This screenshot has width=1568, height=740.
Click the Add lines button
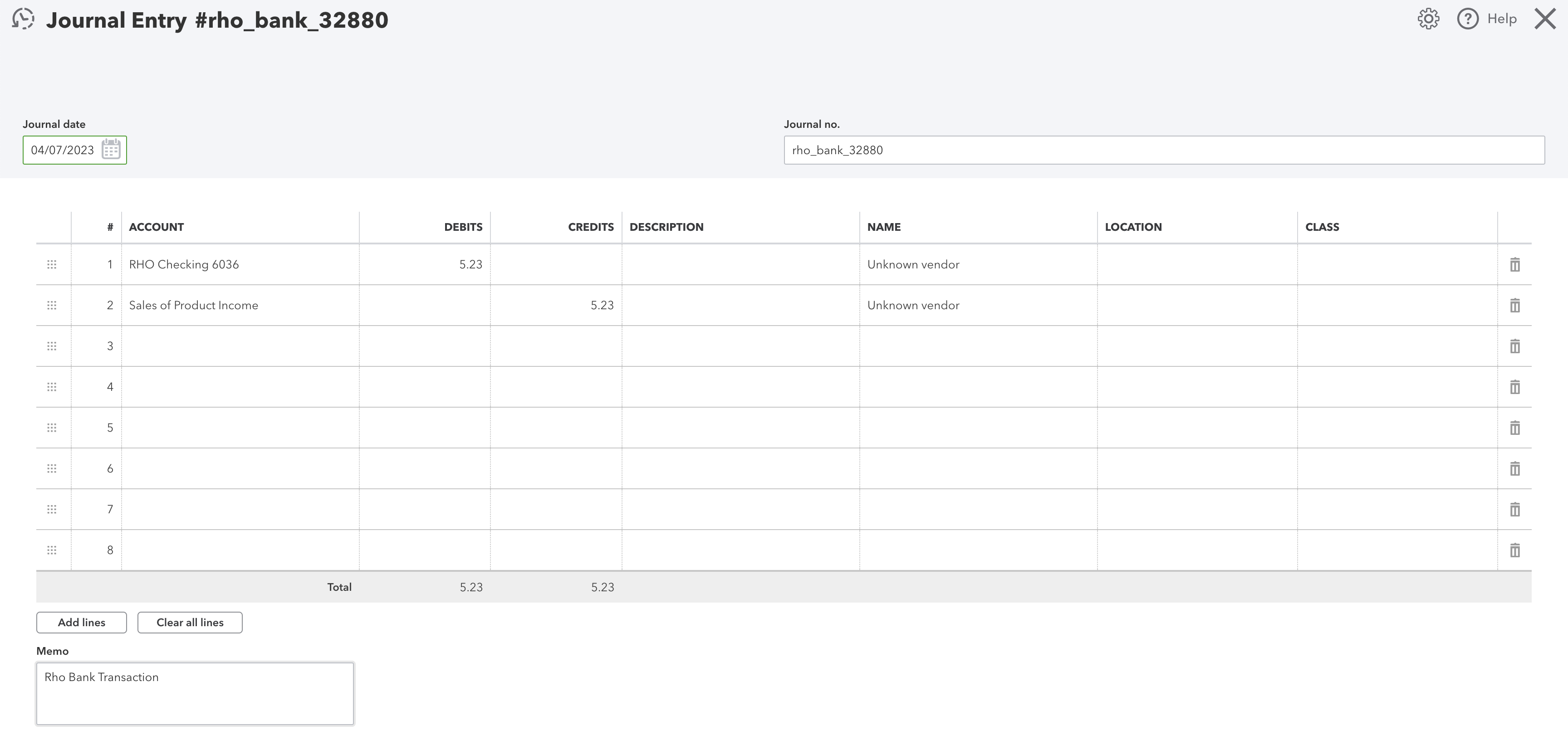pyautogui.click(x=82, y=623)
